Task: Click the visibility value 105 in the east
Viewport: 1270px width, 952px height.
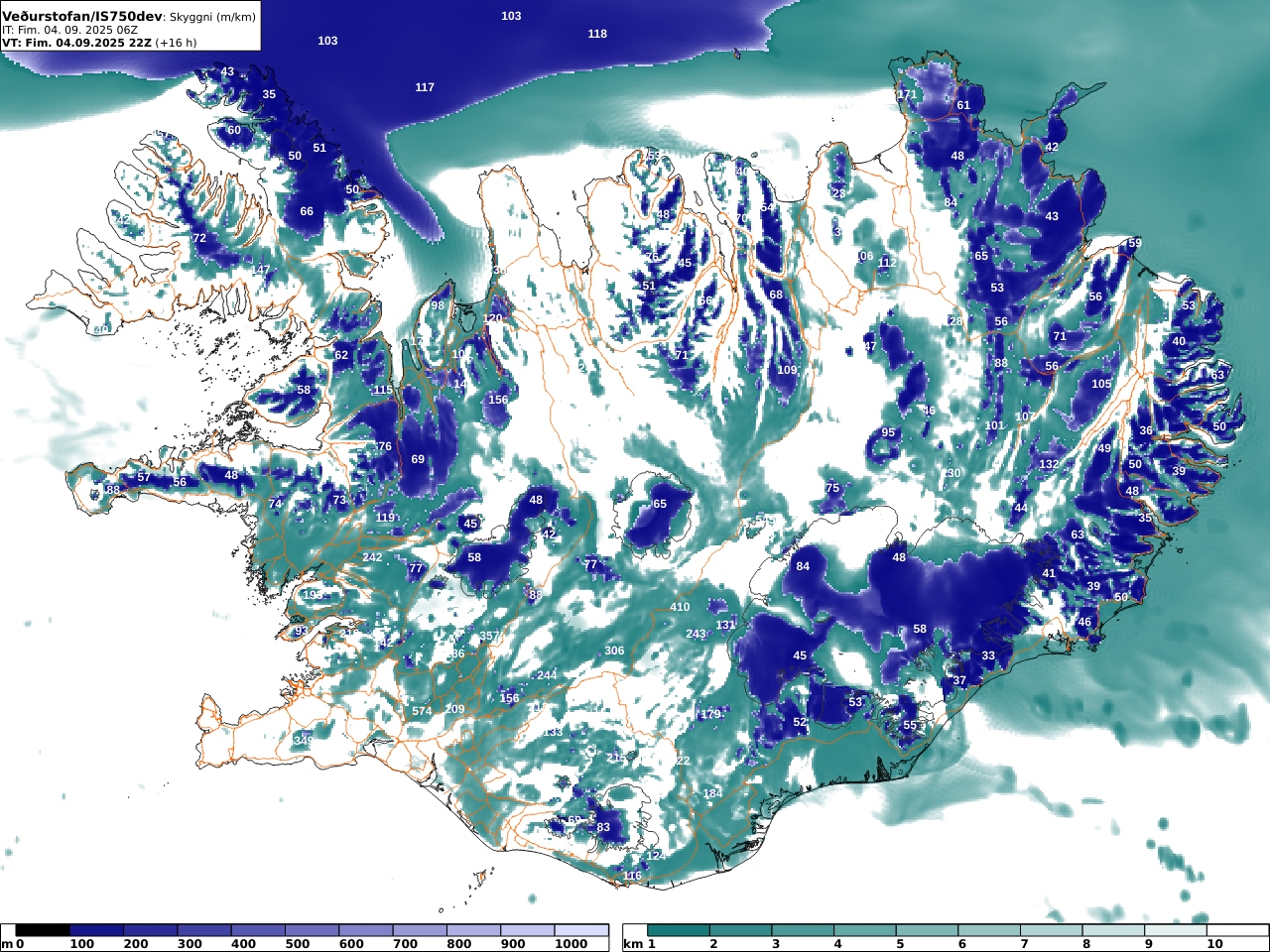Action: tap(1101, 384)
